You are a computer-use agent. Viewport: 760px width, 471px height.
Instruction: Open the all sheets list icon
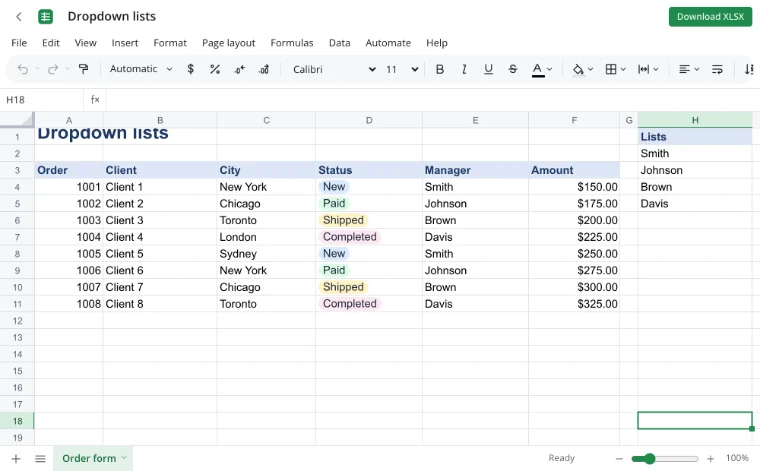coord(40,458)
